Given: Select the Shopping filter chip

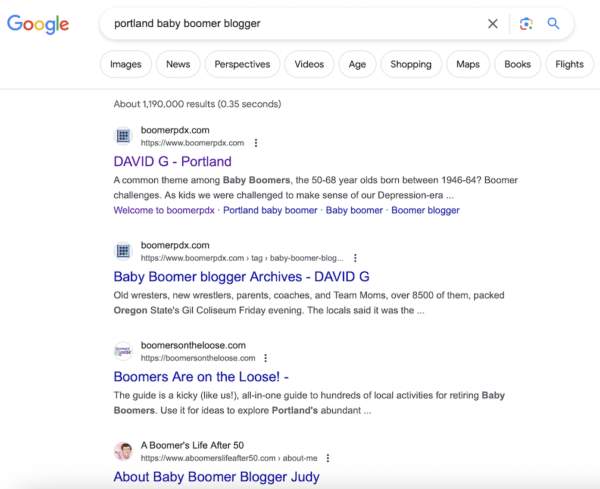Looking at the screenshot, I should [410, 64].
